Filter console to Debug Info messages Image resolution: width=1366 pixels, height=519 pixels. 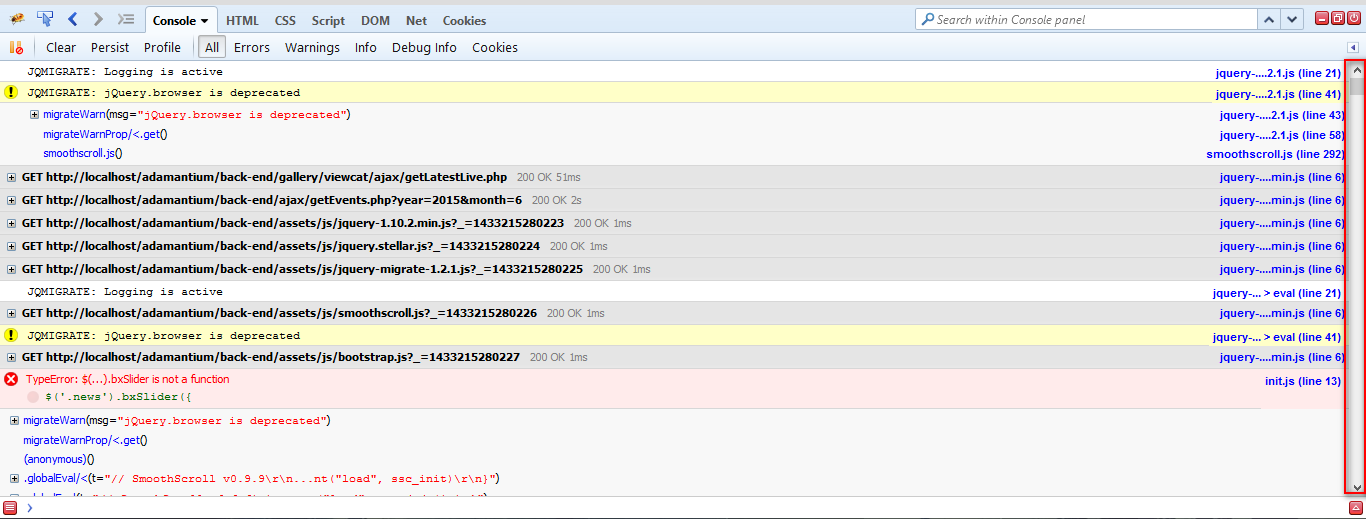pyautogui.click(x=424, y=47)
